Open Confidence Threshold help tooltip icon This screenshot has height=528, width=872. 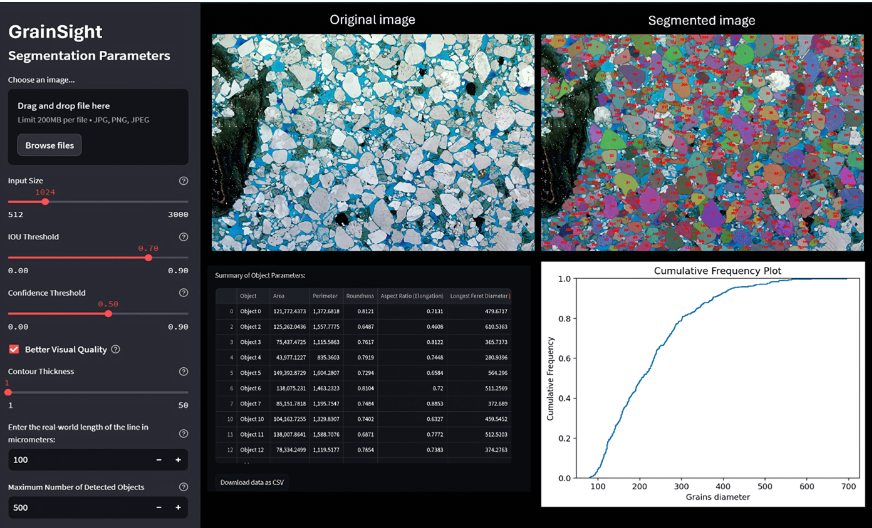pos(183,293)
